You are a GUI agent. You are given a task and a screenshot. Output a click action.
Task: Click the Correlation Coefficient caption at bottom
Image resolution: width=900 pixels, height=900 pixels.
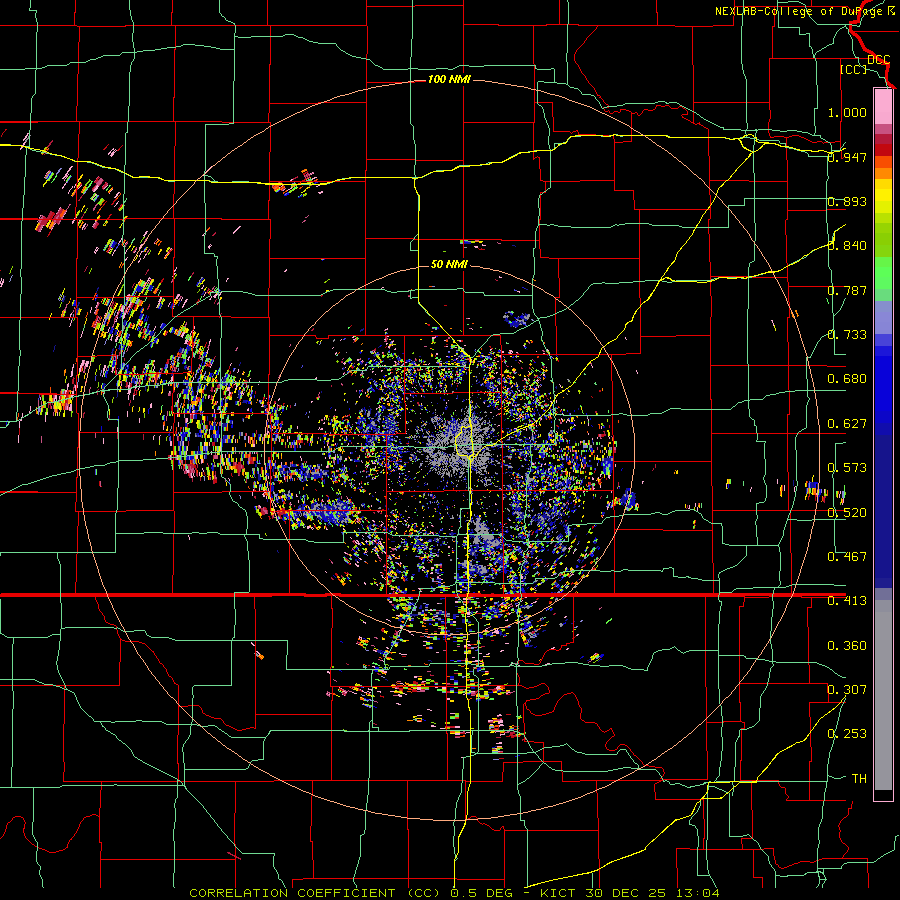[x=453, y=893]
